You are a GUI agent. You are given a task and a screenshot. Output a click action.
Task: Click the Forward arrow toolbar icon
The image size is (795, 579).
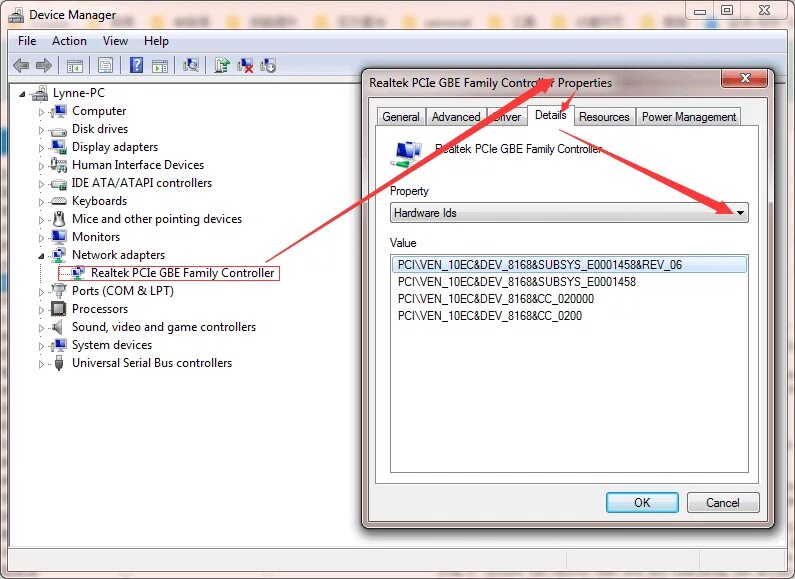pos(44,65)
